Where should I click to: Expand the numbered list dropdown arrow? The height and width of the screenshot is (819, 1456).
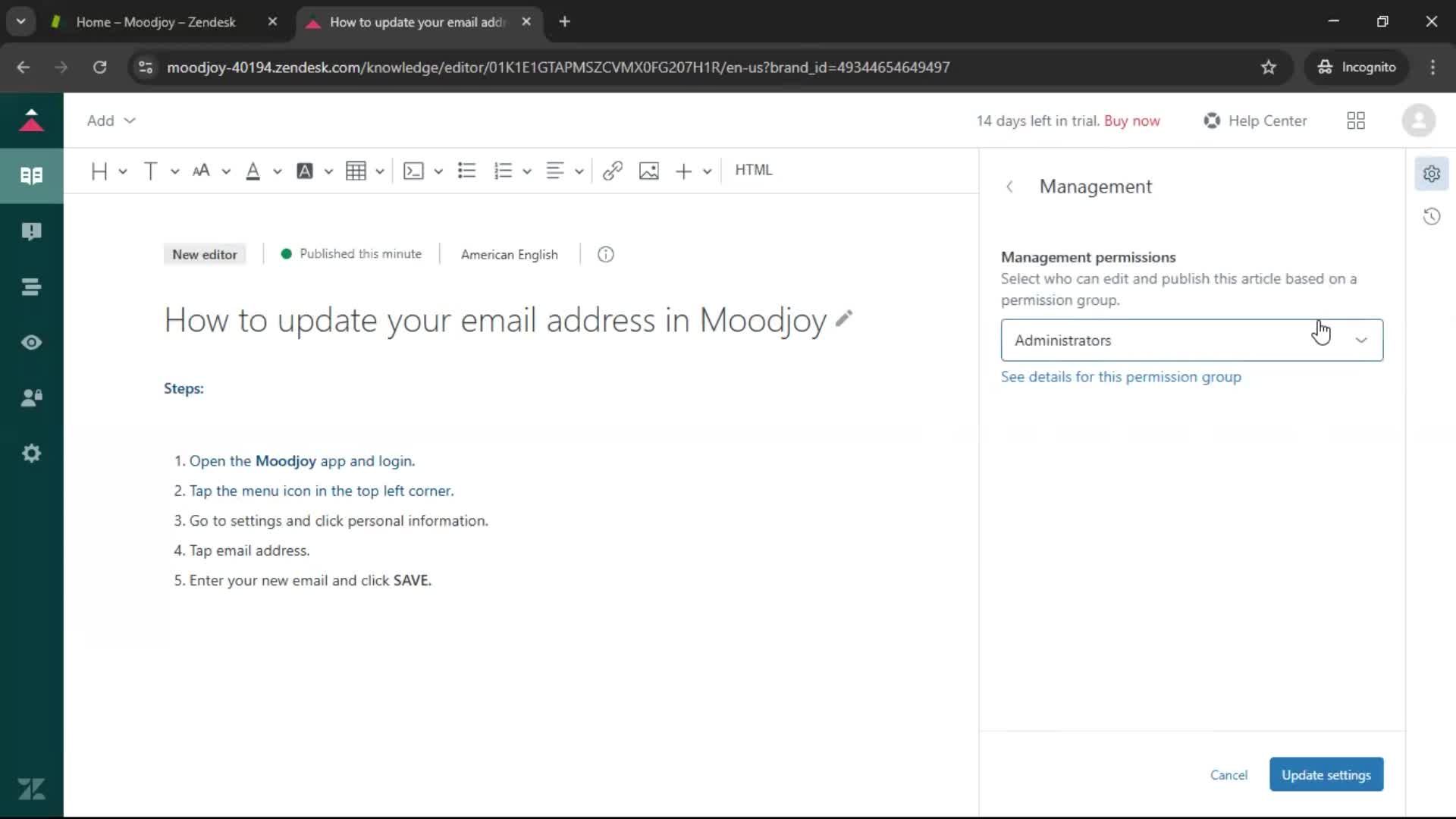[527, 171]
